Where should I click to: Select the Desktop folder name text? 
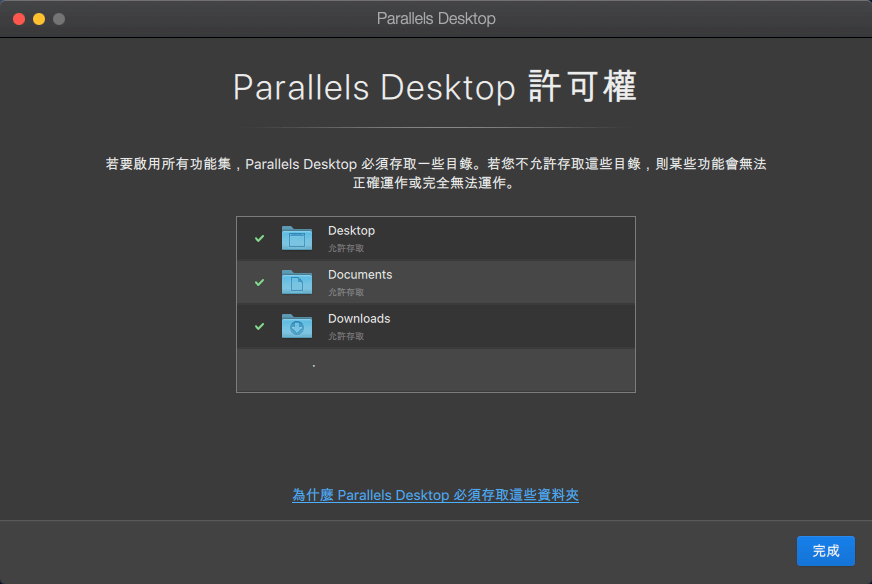click(x=351, y=231)
